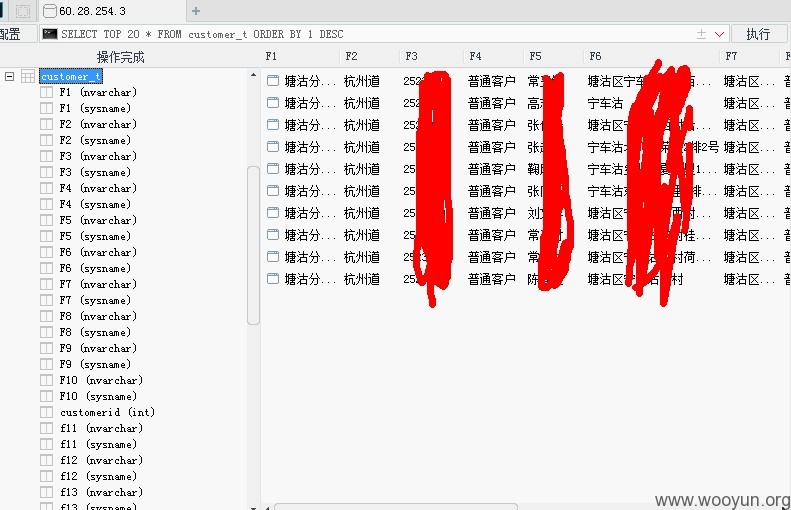791x510 pixels.
Task: Select the F5 (nvarchar) column in tree
Action: pos(98,221)
